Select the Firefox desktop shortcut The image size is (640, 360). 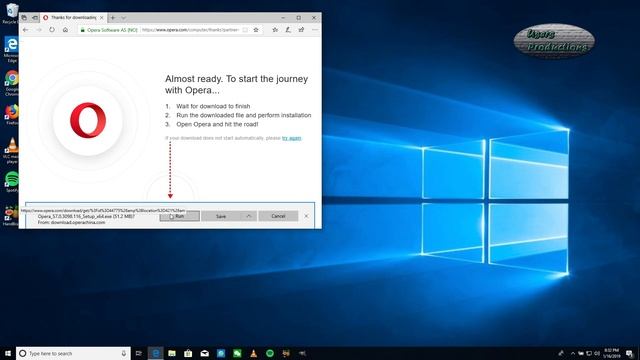tap(11, 115)
